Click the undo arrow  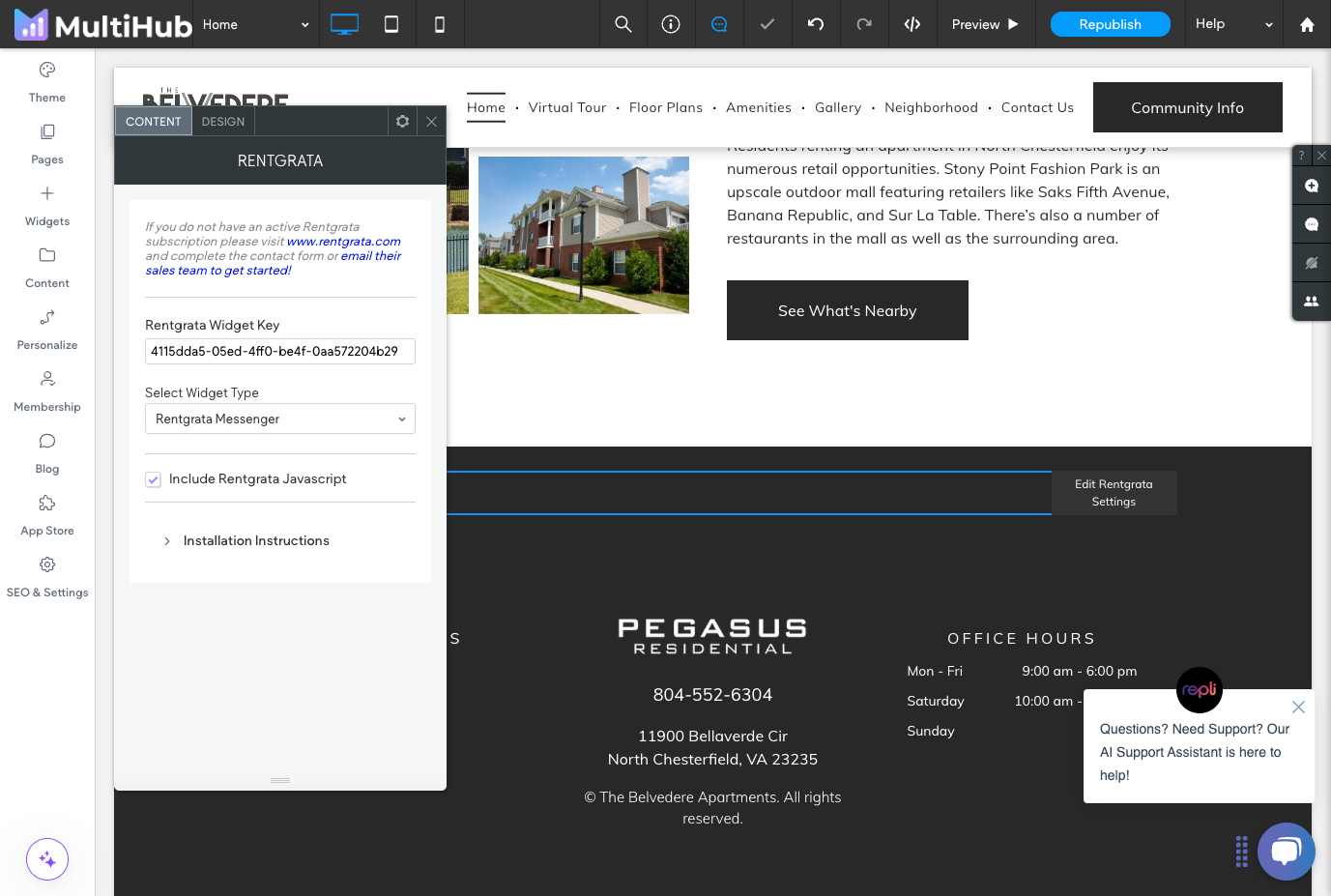pos(816,24)
